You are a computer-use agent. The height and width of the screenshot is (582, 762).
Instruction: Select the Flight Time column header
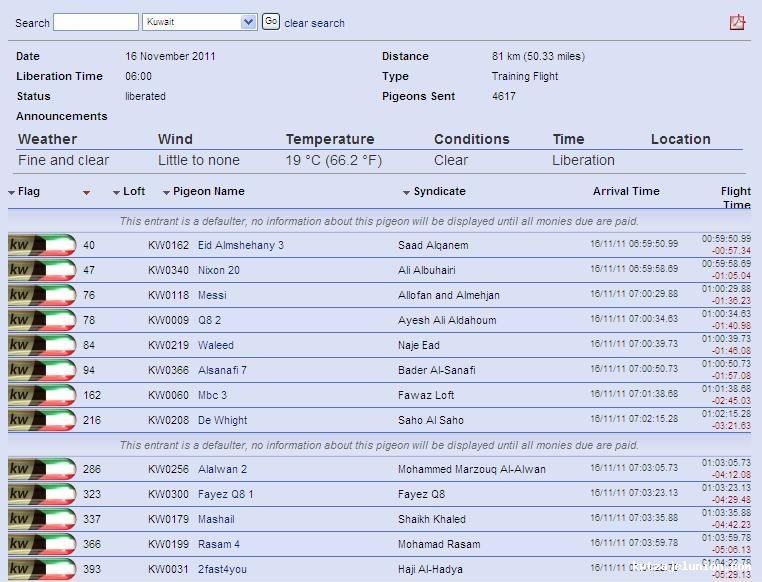tap(735, 197)
